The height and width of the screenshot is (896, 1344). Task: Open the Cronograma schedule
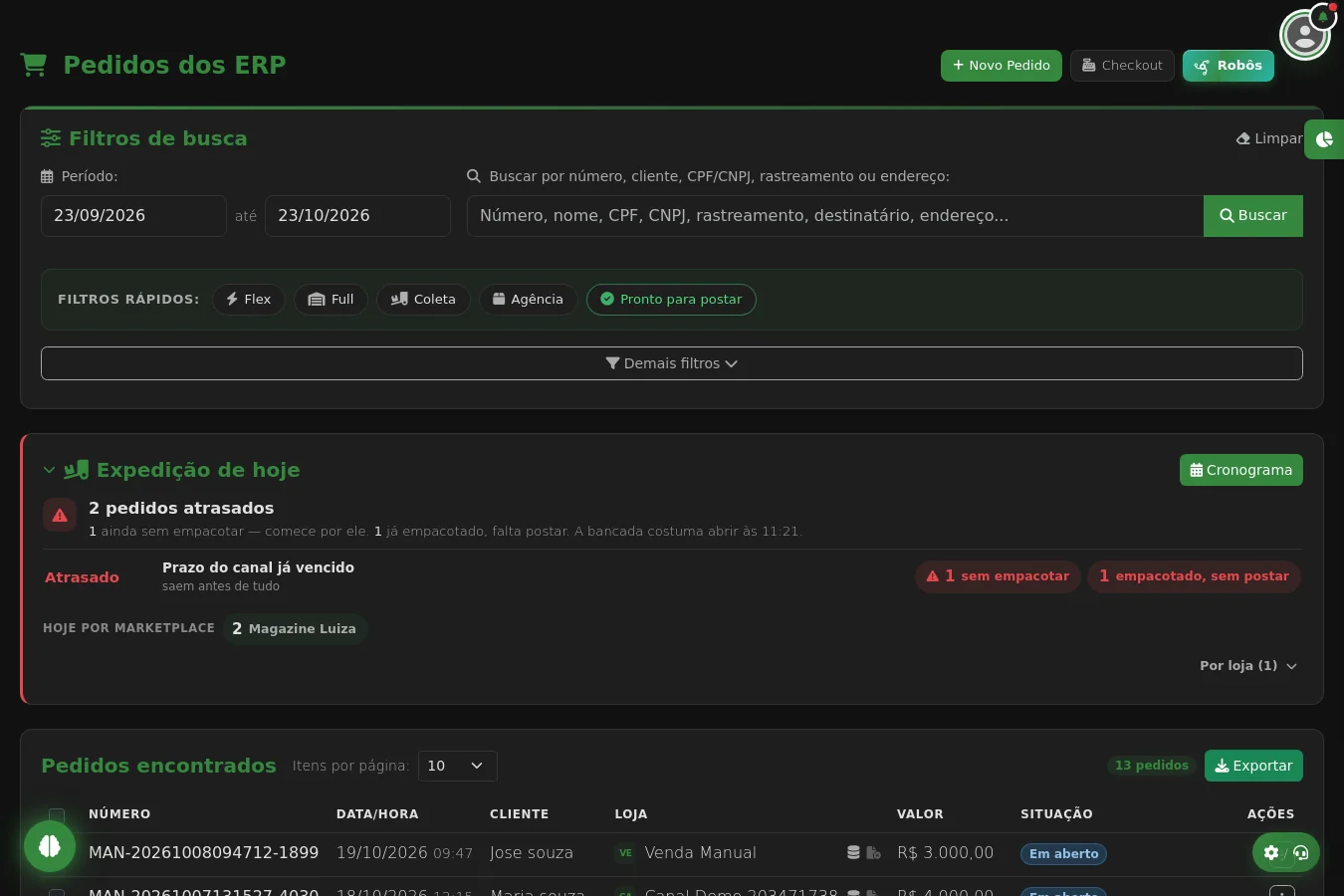pos(1241,470)
